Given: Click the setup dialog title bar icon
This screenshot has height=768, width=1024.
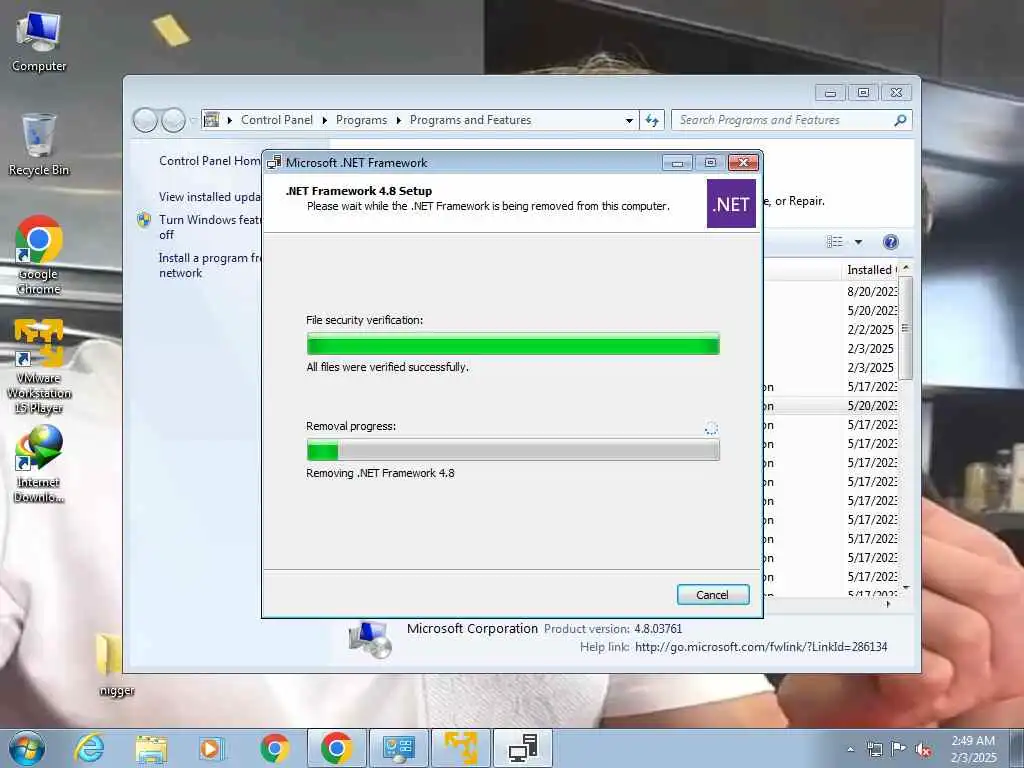Looking at the screenshot, I should click(x=274, y=163).
